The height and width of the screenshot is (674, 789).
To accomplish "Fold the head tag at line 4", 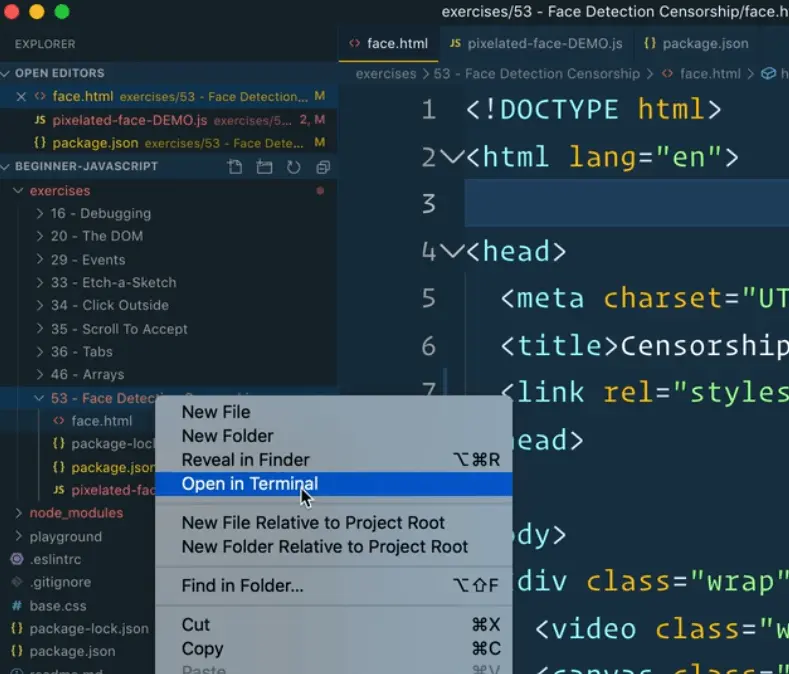I will click(452, 251).
